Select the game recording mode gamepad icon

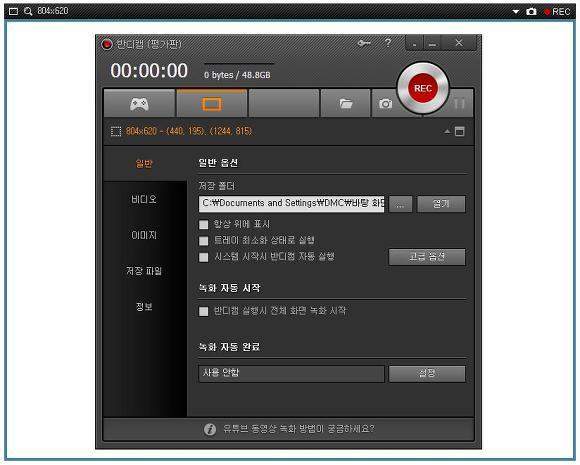tap(139, 104)
